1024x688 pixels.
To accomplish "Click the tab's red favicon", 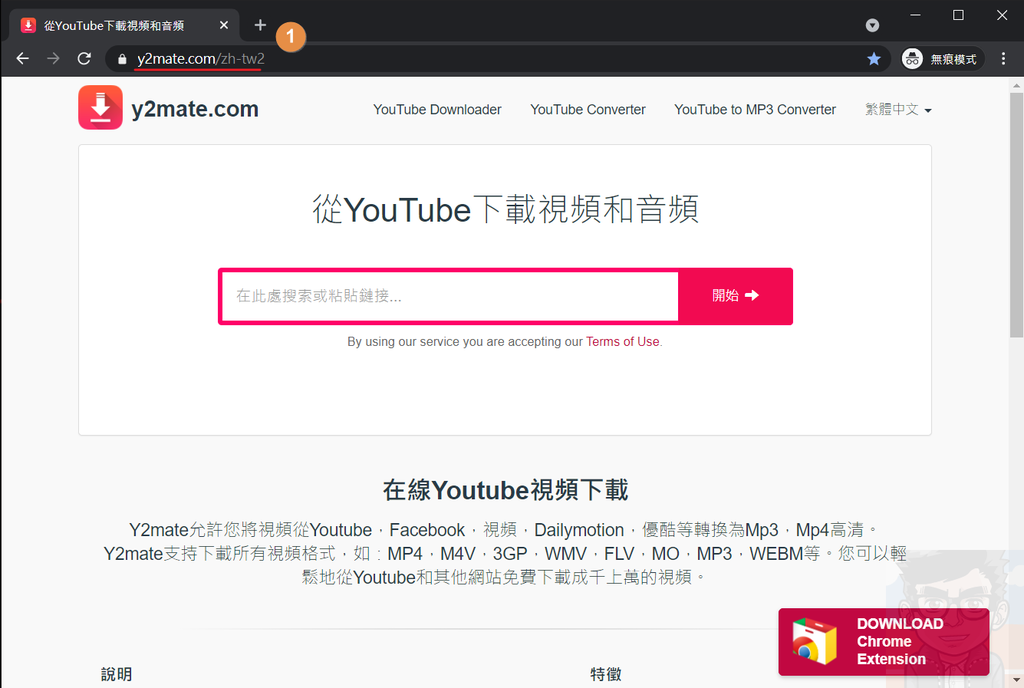I will pos(28,25).
